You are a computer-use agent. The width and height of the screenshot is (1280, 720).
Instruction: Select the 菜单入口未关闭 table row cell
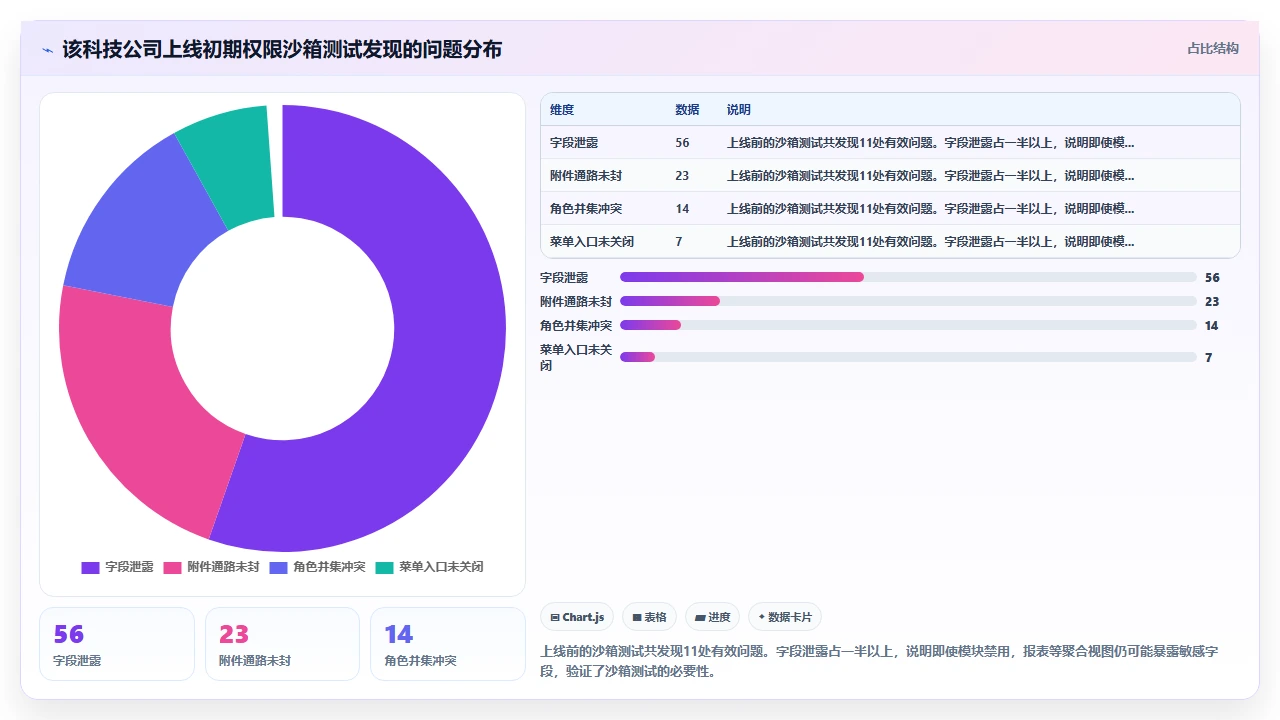click(592, 242)
